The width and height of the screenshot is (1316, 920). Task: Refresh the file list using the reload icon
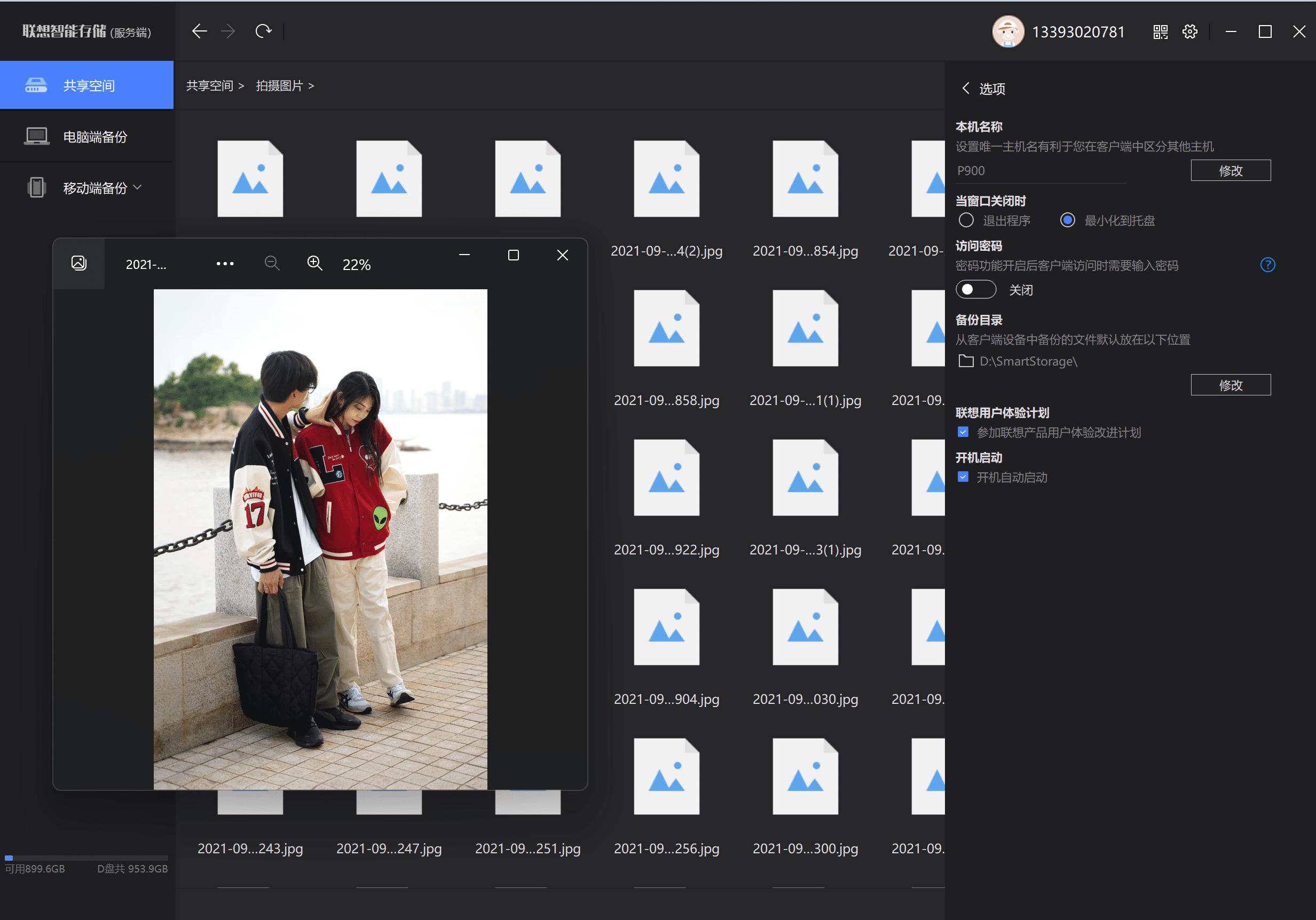point(264,31)
